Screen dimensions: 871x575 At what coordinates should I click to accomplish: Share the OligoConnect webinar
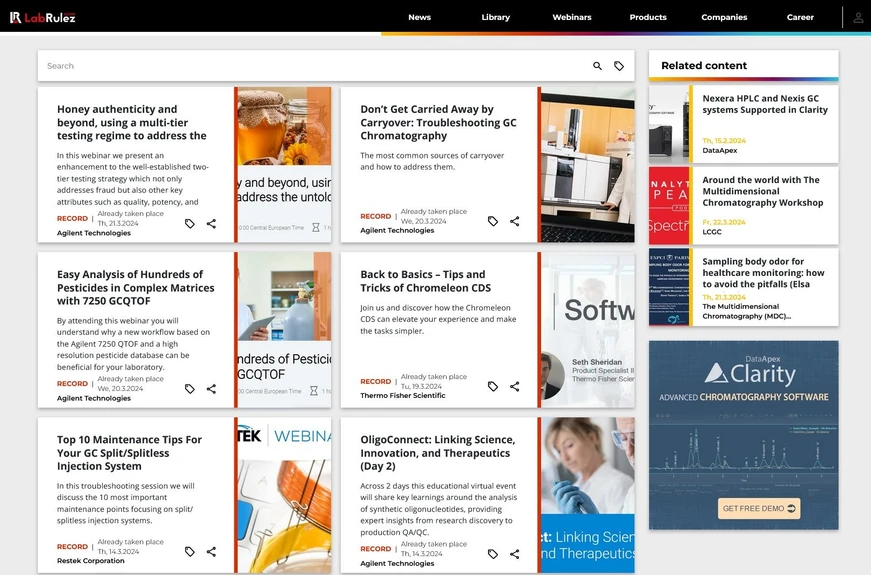point(514,554)
